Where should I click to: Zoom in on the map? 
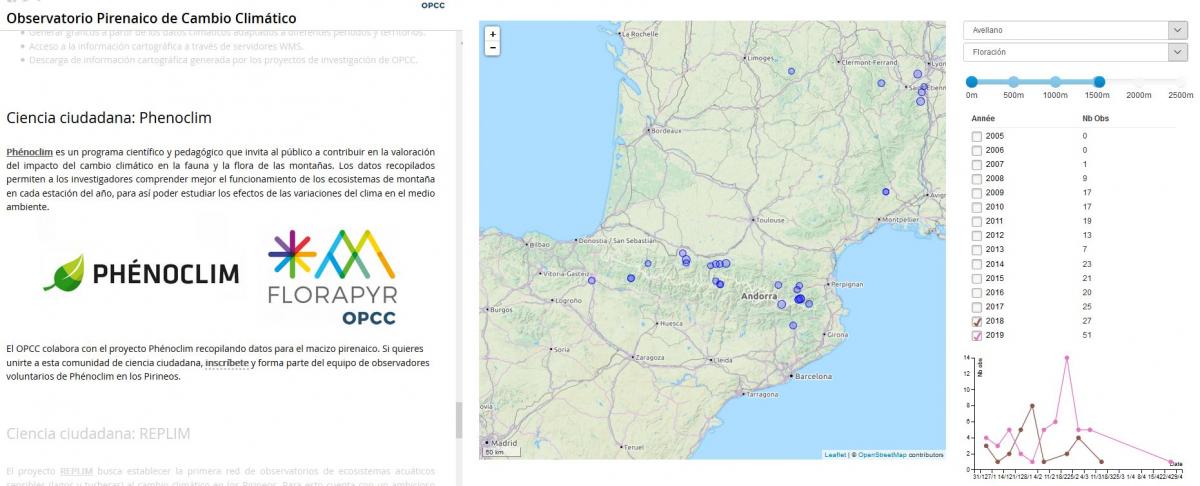point(492,34)
